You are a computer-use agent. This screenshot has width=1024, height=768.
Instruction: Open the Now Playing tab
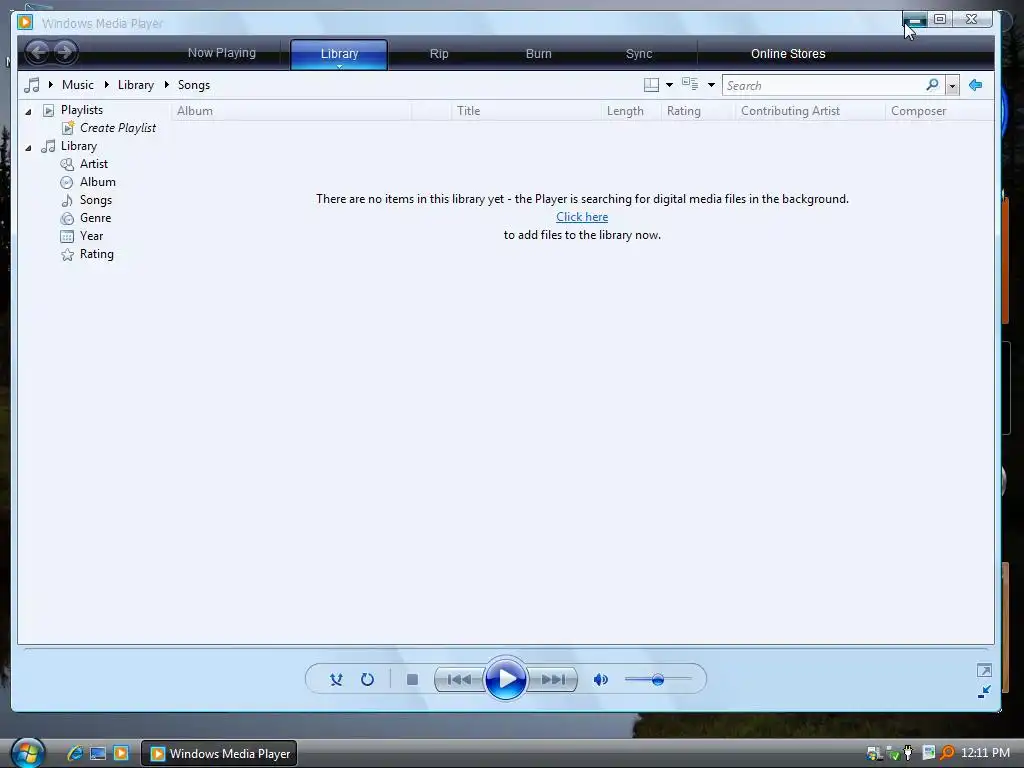tap(221, 53)
